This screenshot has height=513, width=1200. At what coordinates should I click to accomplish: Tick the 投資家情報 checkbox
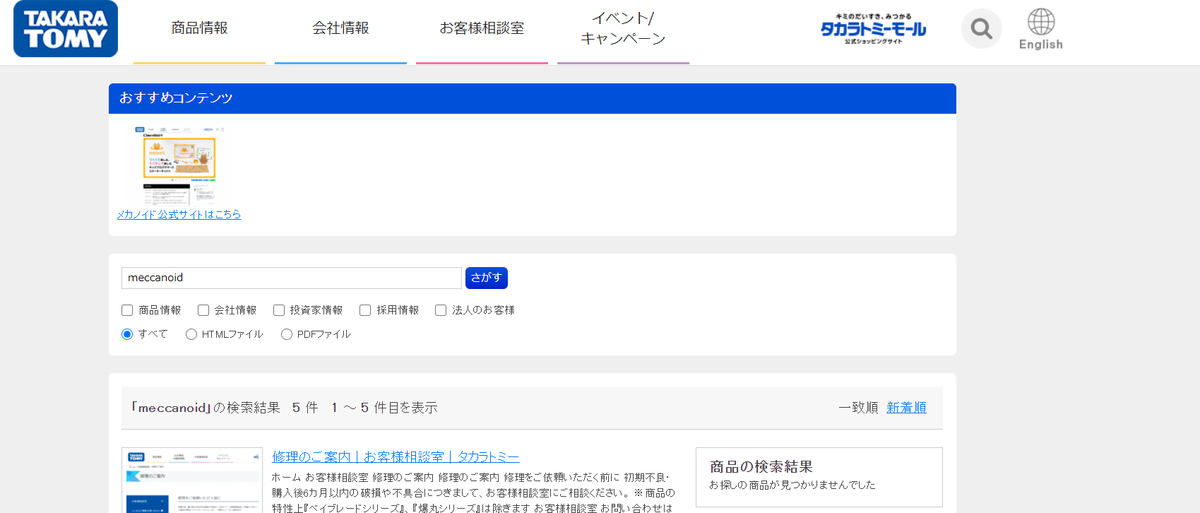tap(279, 310)
